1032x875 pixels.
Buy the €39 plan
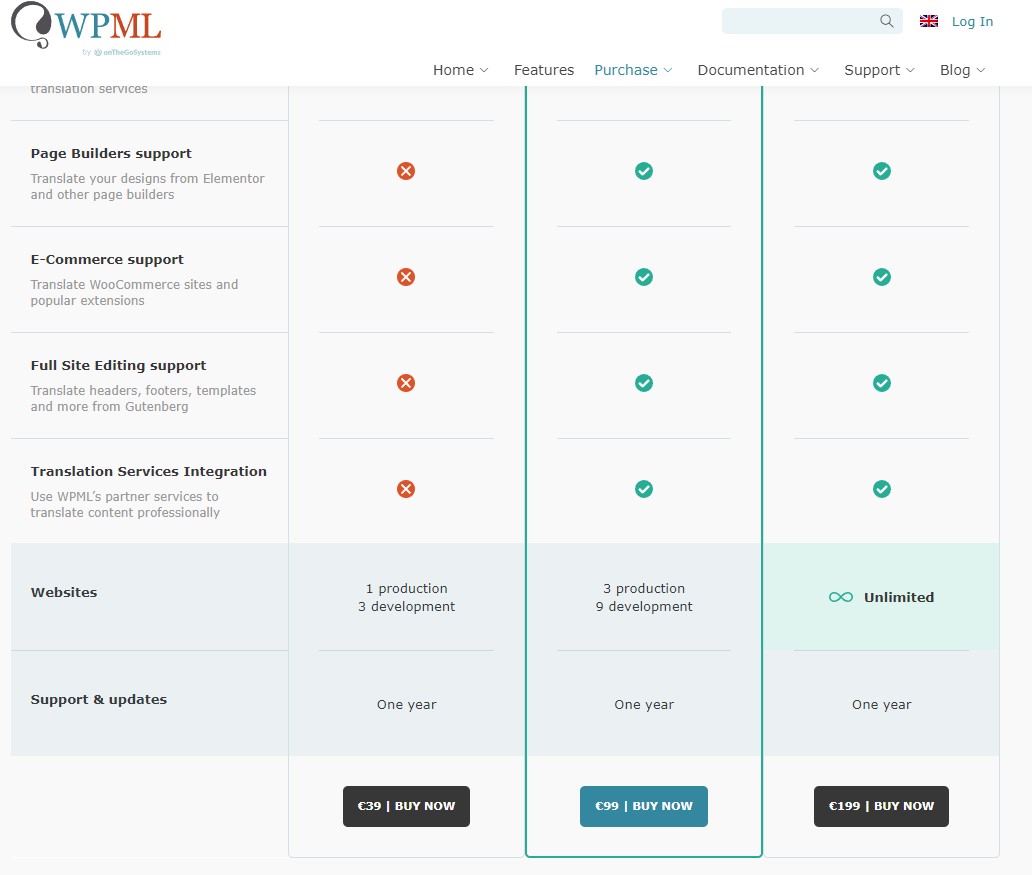[x=406, y=806]
